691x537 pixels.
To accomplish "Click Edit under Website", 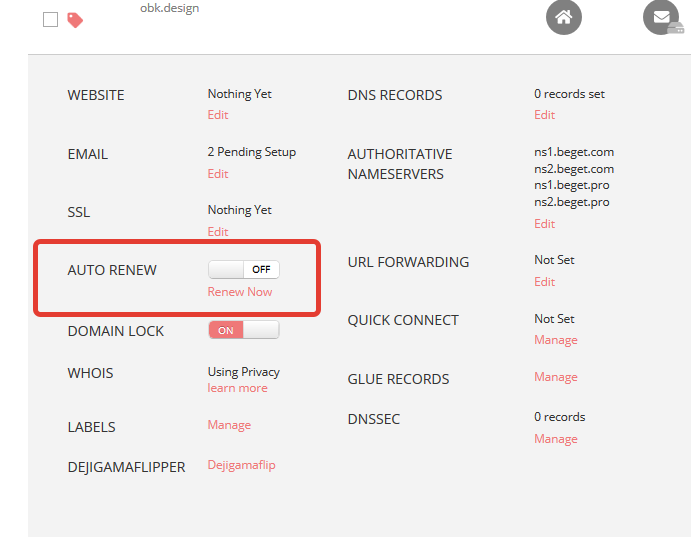I will click(218, 115).
